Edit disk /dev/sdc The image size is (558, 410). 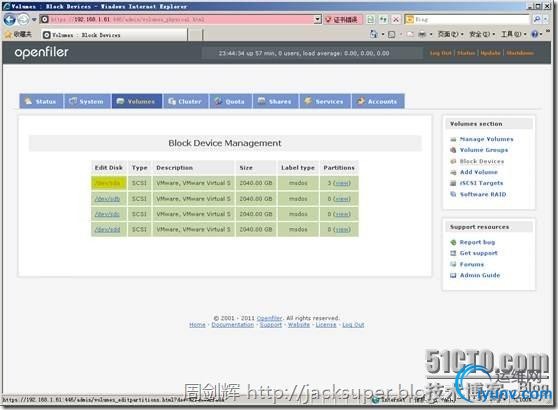[107, 214]
